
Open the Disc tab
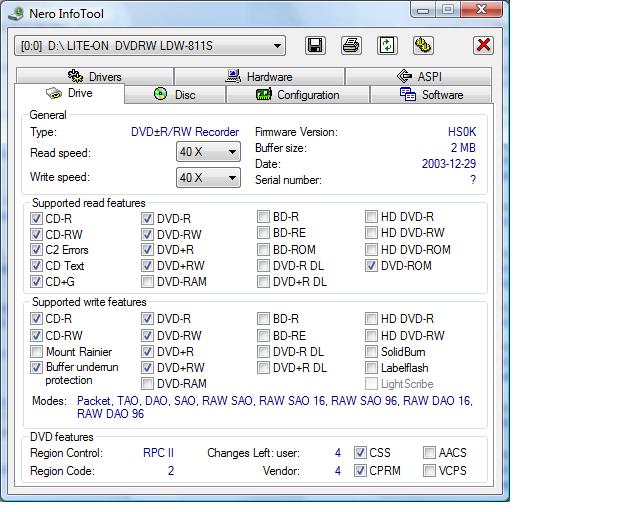[x=175, y=95]
